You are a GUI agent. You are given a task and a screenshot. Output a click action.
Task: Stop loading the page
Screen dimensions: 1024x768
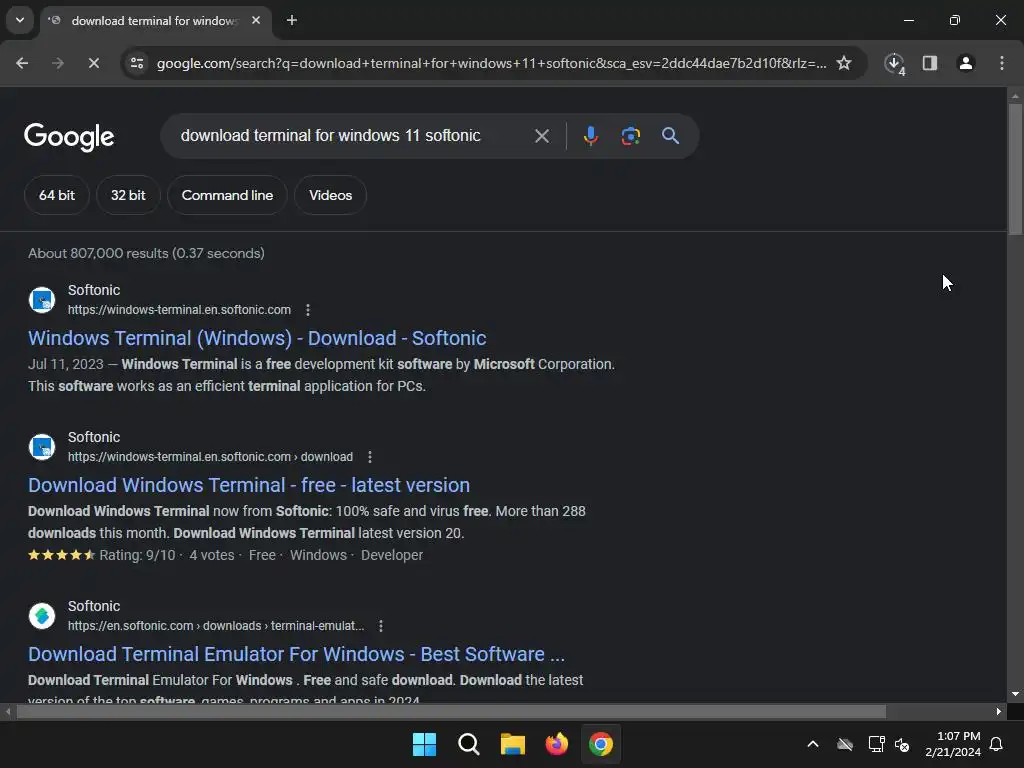(93, 63)
